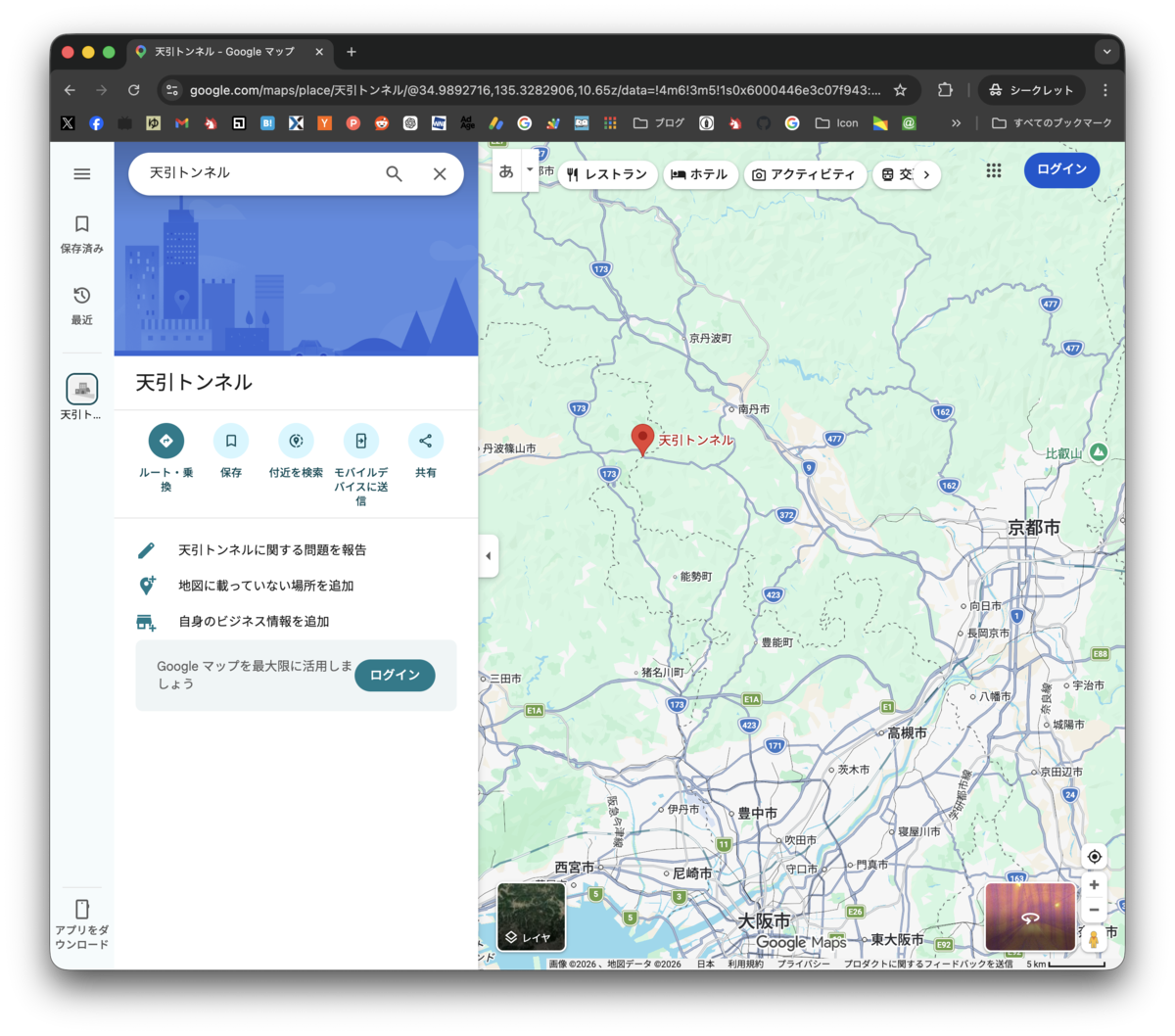1175x1036 pixels.
Task: Collapse the side panel with the arrow
Action: pos(489,556)
